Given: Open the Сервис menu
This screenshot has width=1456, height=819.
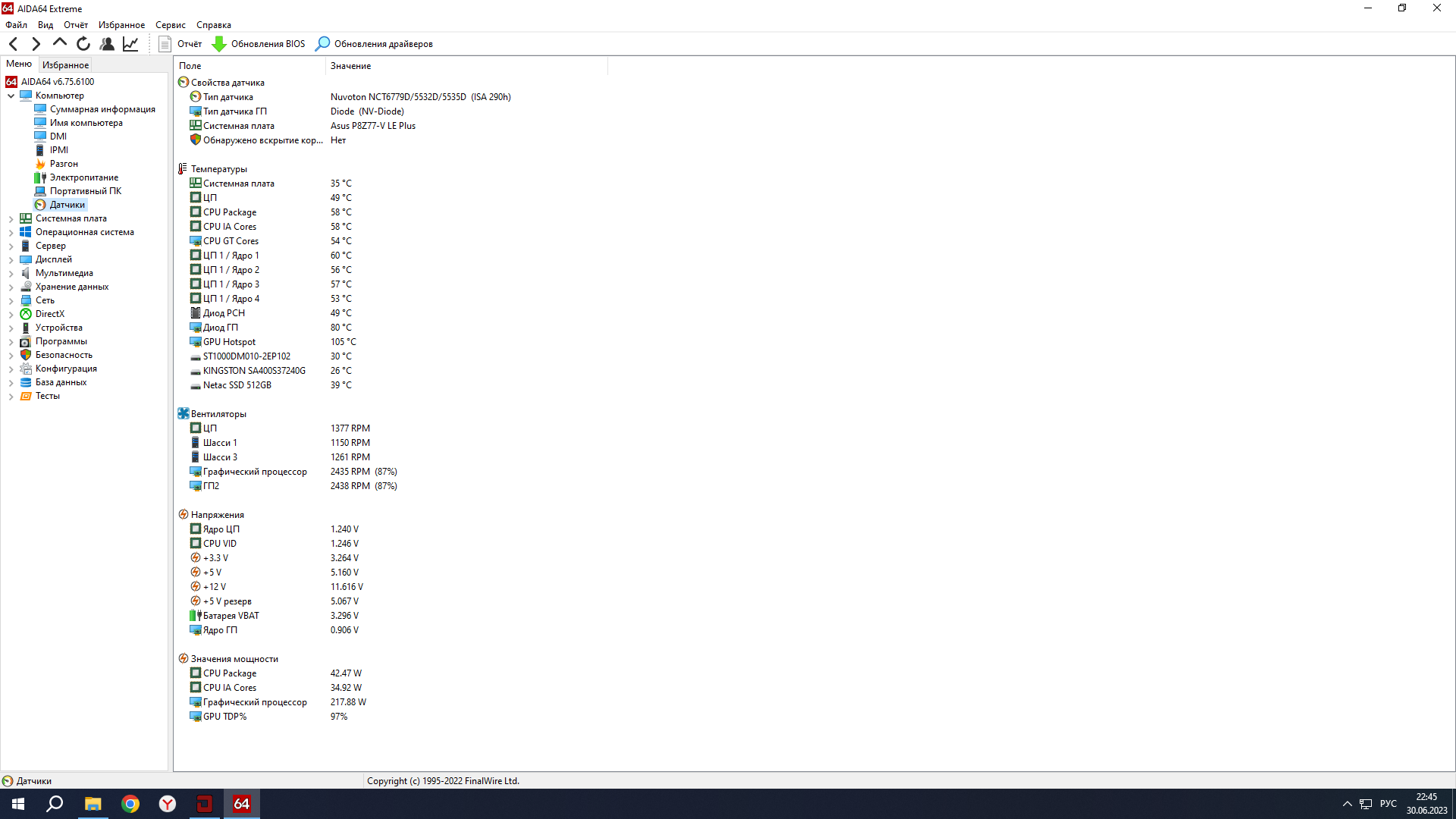Looking at the screenshot, I should click(170, 25).
